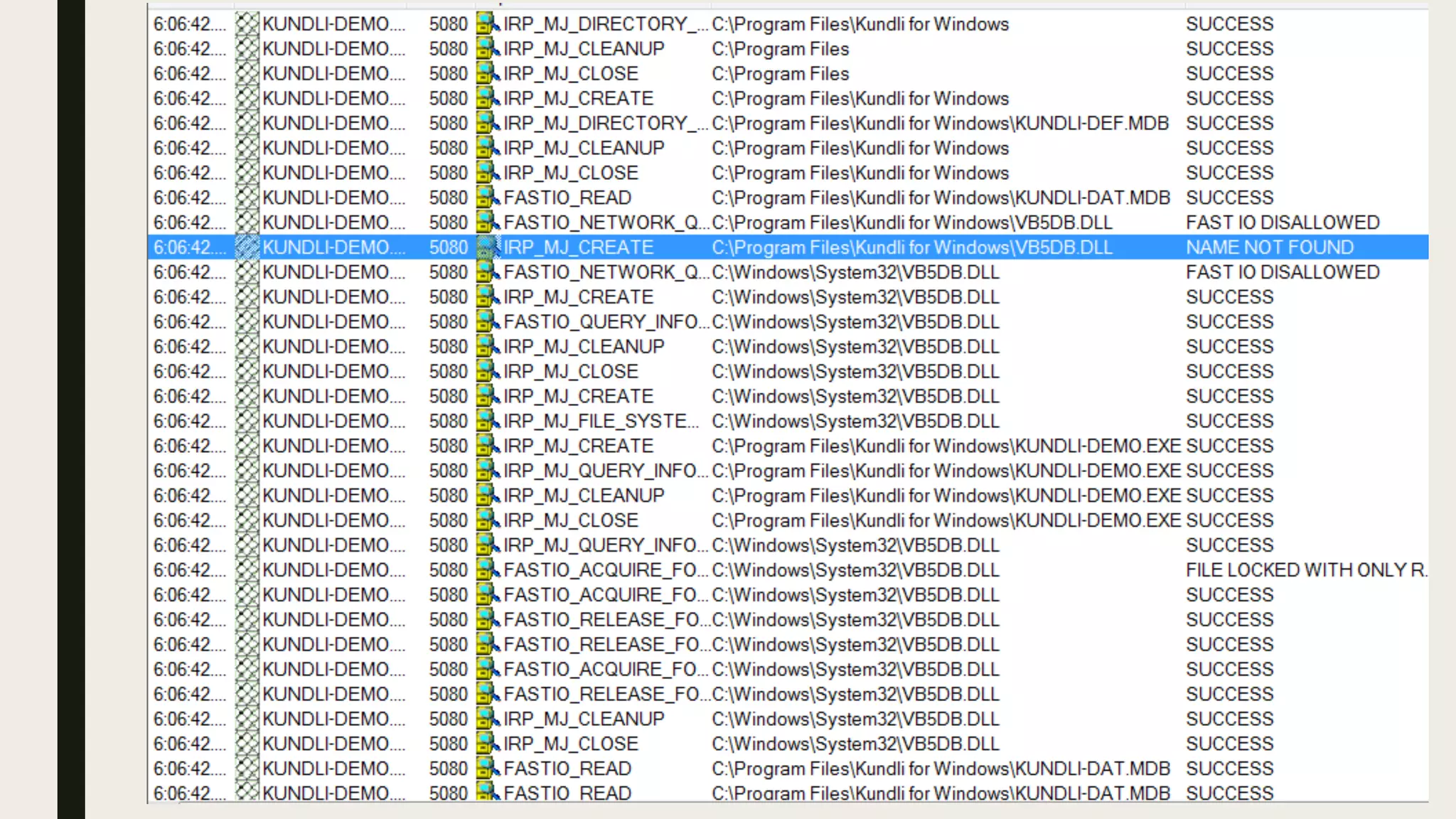Image resolution: width=1456 pixels, height=819 pixels.
Task: Select the FILE LOCKED WITH ONLY R. result
Action: [x=1305, y=570]
